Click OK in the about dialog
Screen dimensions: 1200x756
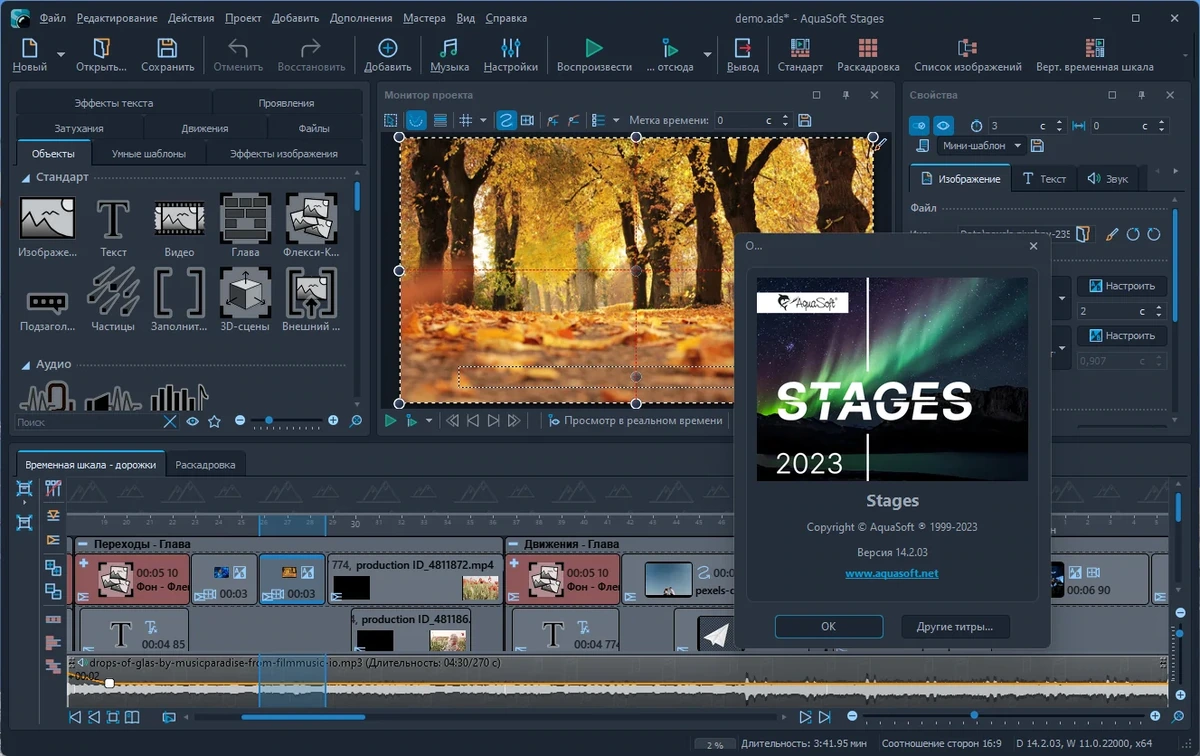828,627
